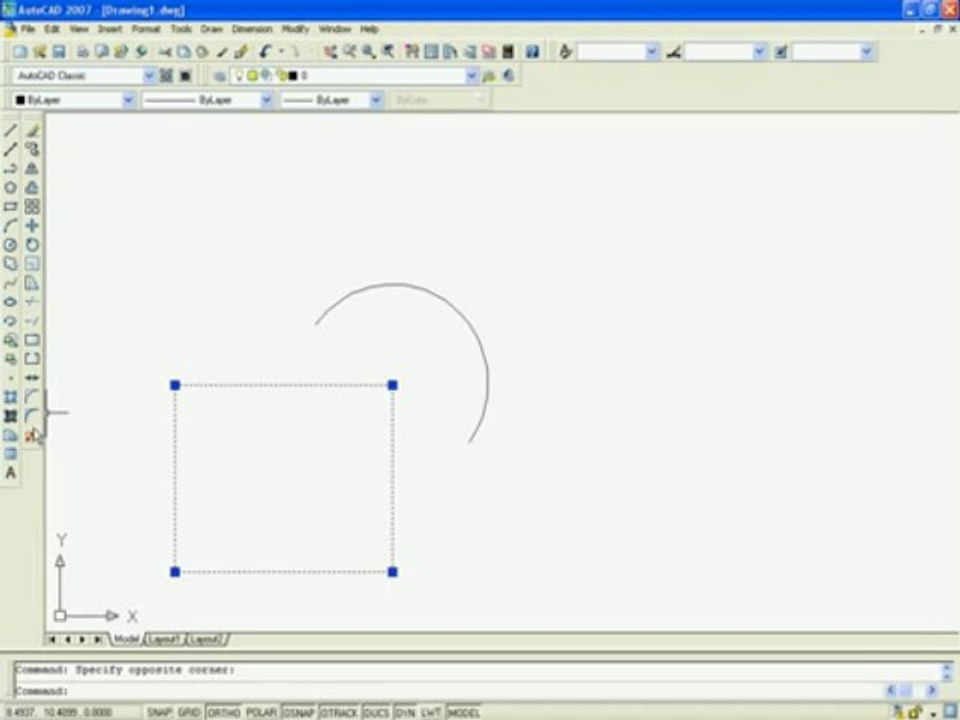Open the dimension style dropdown

[759, 52]
